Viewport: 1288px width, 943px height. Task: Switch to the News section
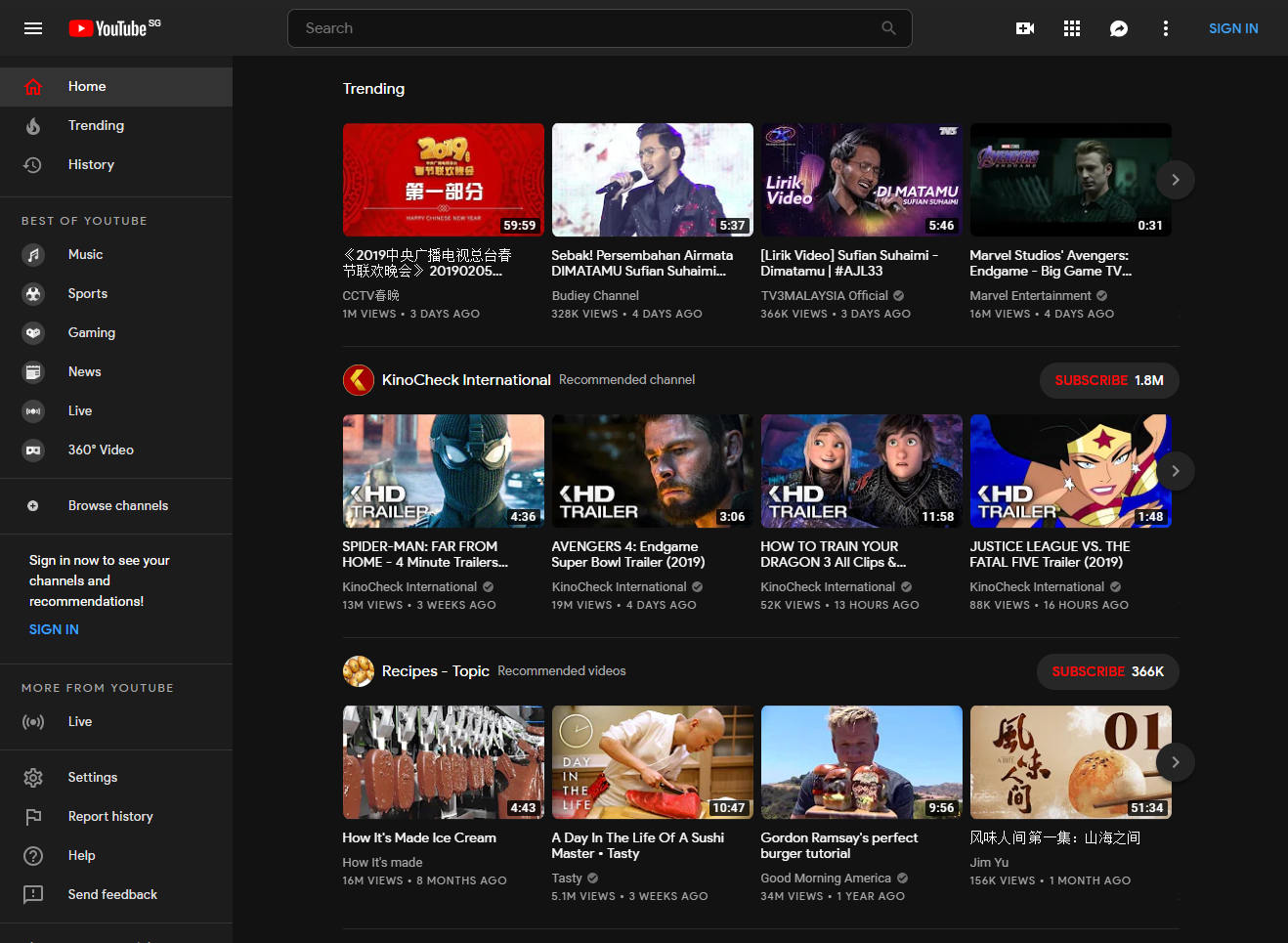[x=84, y=371]
